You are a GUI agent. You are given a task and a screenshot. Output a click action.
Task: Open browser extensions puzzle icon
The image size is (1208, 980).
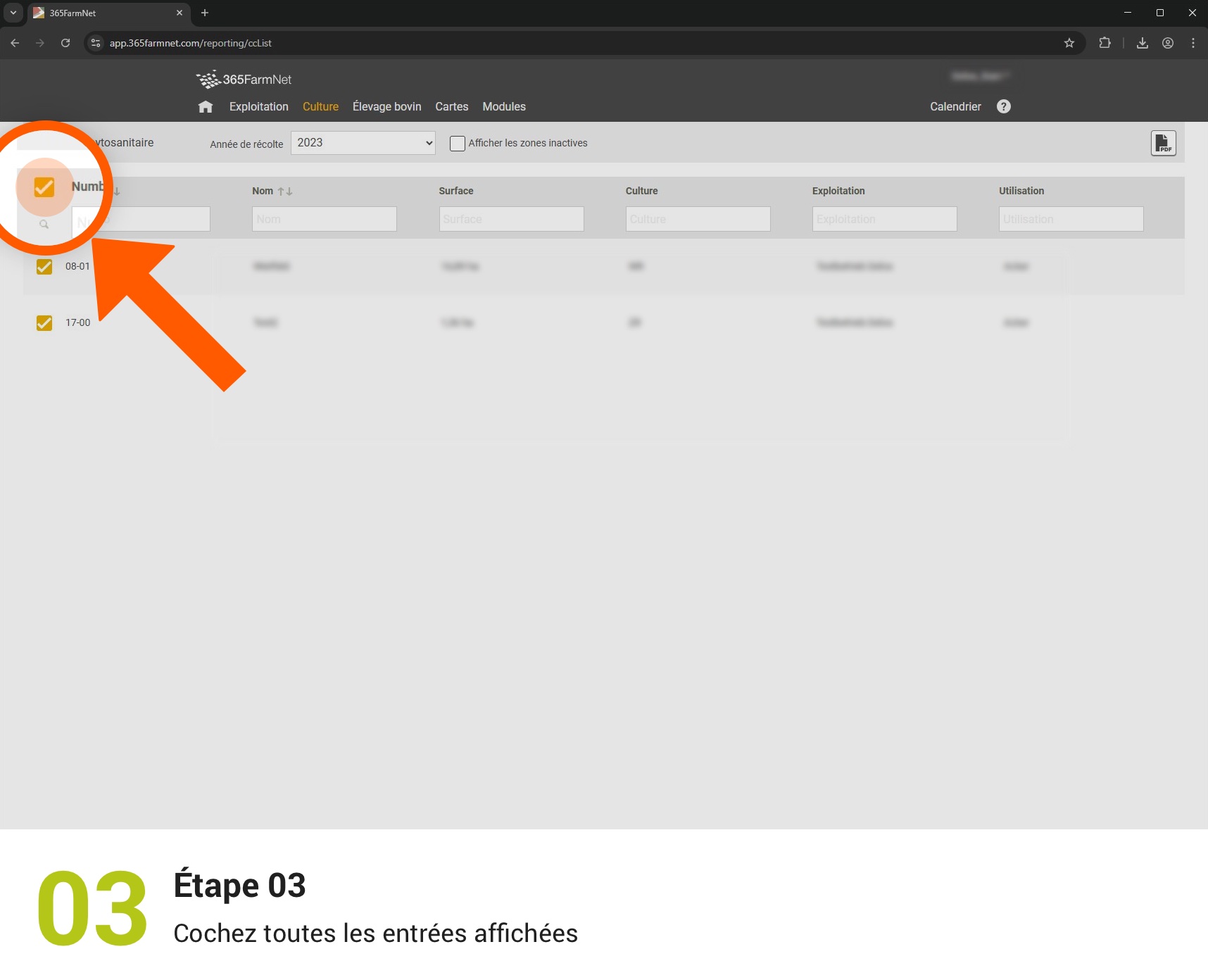click(1105, 43)
